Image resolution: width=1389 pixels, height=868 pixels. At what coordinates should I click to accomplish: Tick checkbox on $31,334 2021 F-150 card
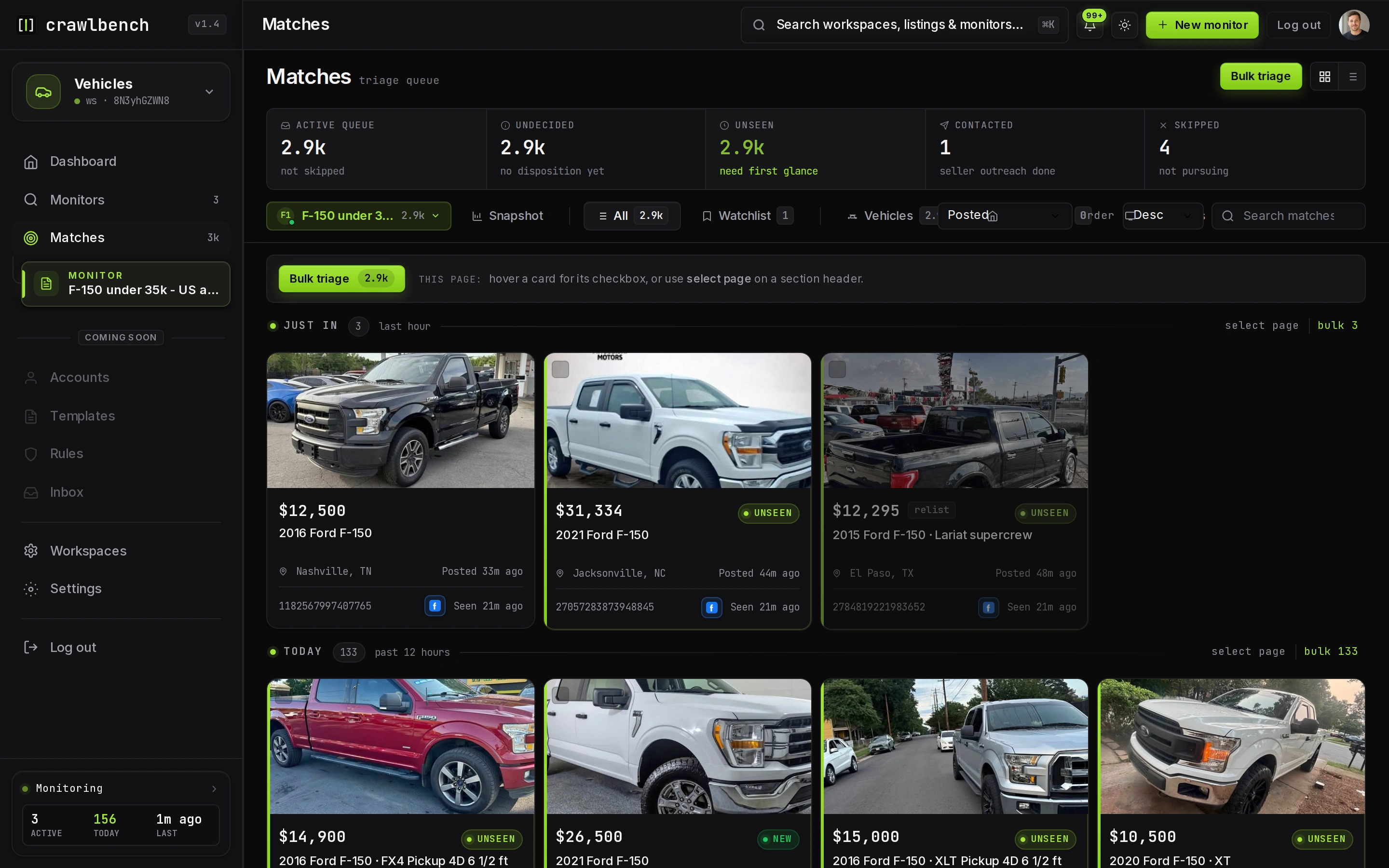(x=560, y=369)
